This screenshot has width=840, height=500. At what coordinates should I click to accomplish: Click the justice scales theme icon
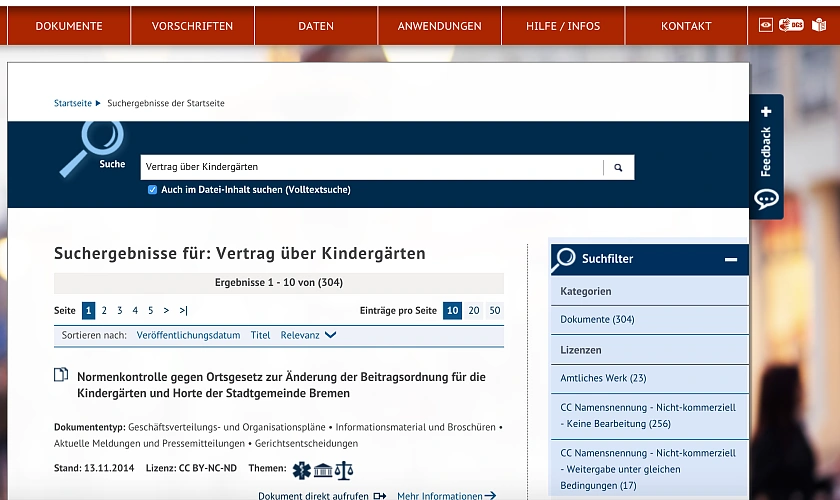344,471
